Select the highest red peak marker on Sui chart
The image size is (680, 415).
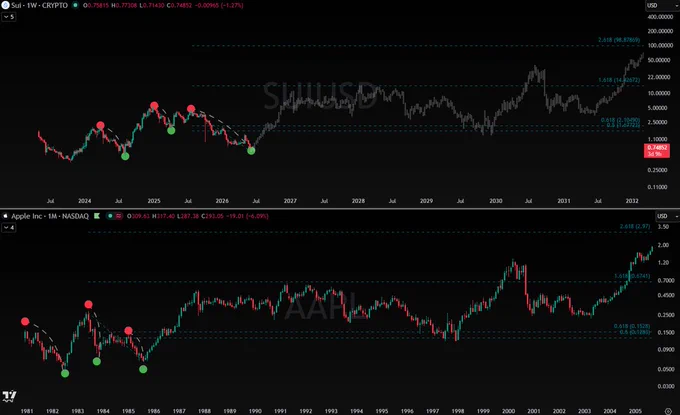[x=154, y=105]
